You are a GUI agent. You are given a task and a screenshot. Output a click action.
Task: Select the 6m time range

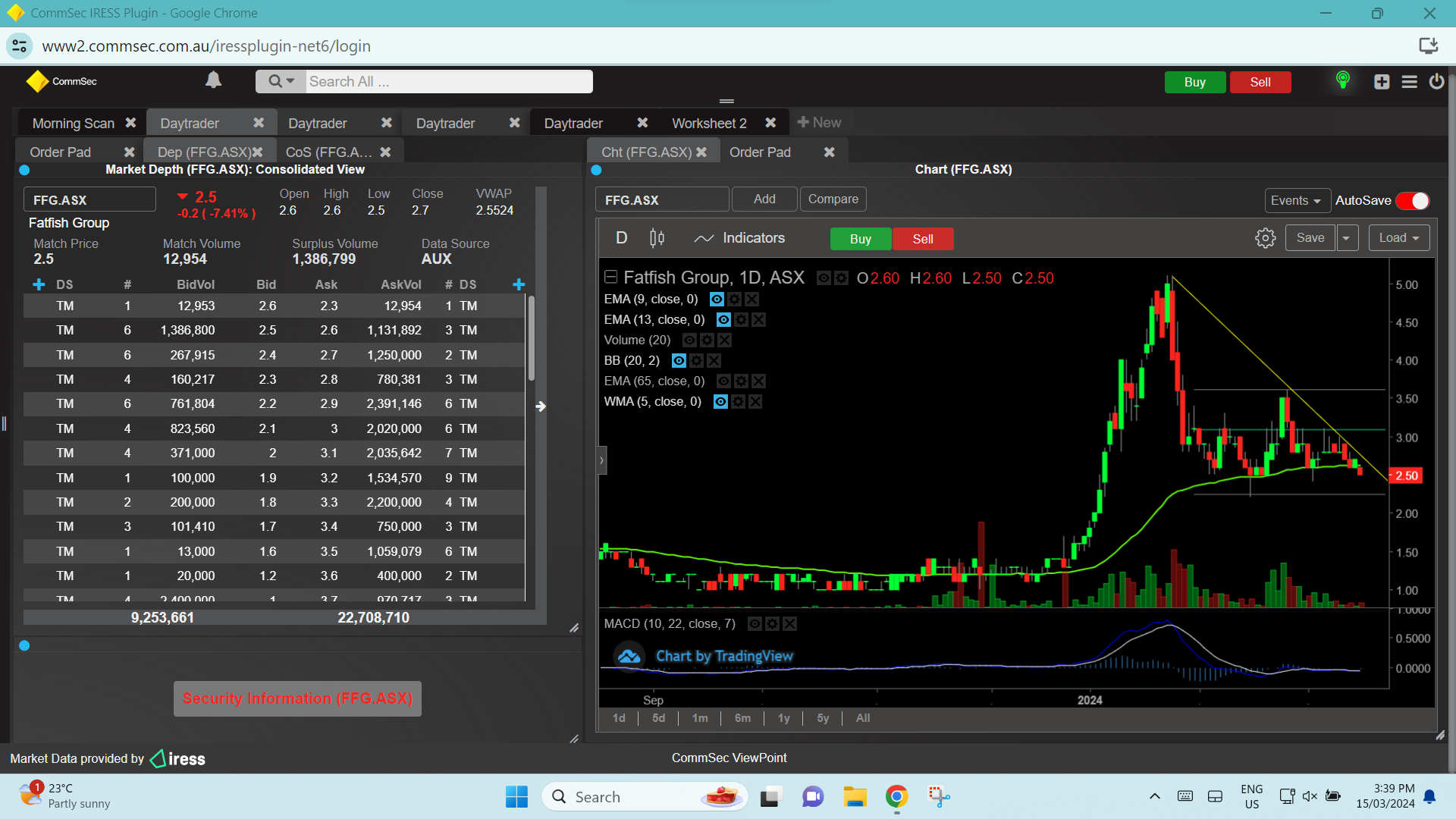tap(742, 718)
